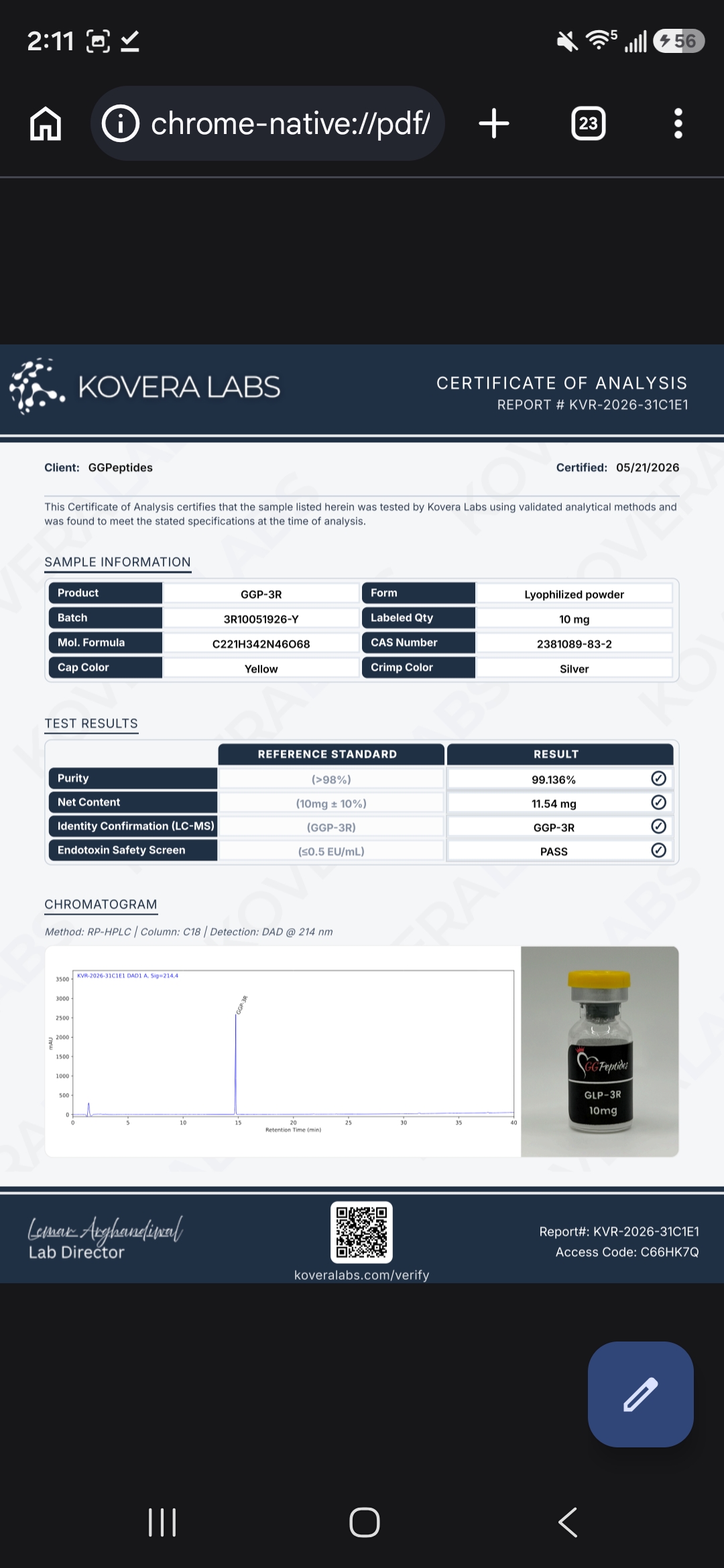Tap koveralabs.com/verify link text
This screenshot has height=1568, width=724.
point(362,1275)
